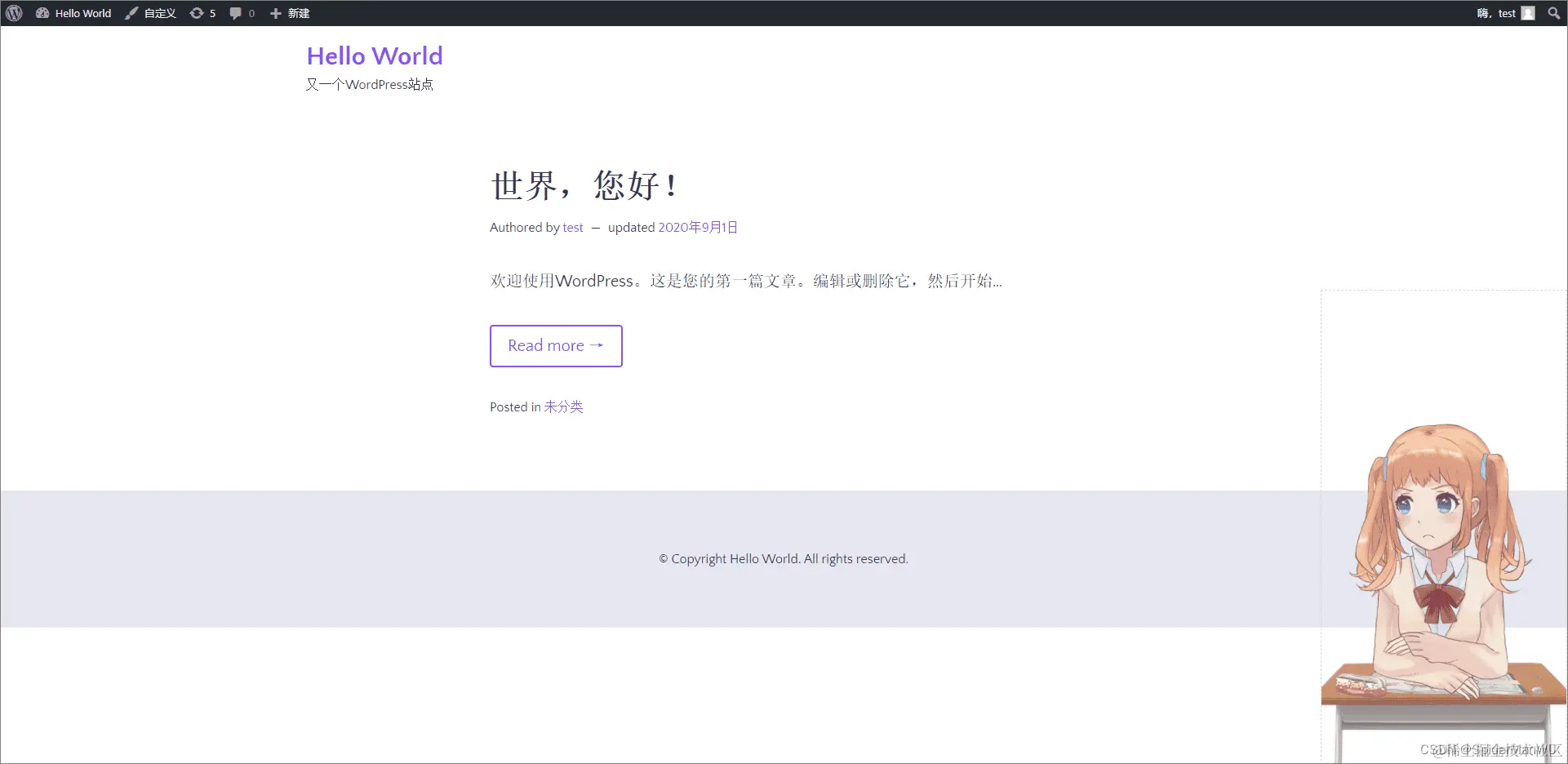The width and height of the screenshot is (1568, 764).
Task: Open updates via the refresh arrows icon
Action: (x=197, y=13)
